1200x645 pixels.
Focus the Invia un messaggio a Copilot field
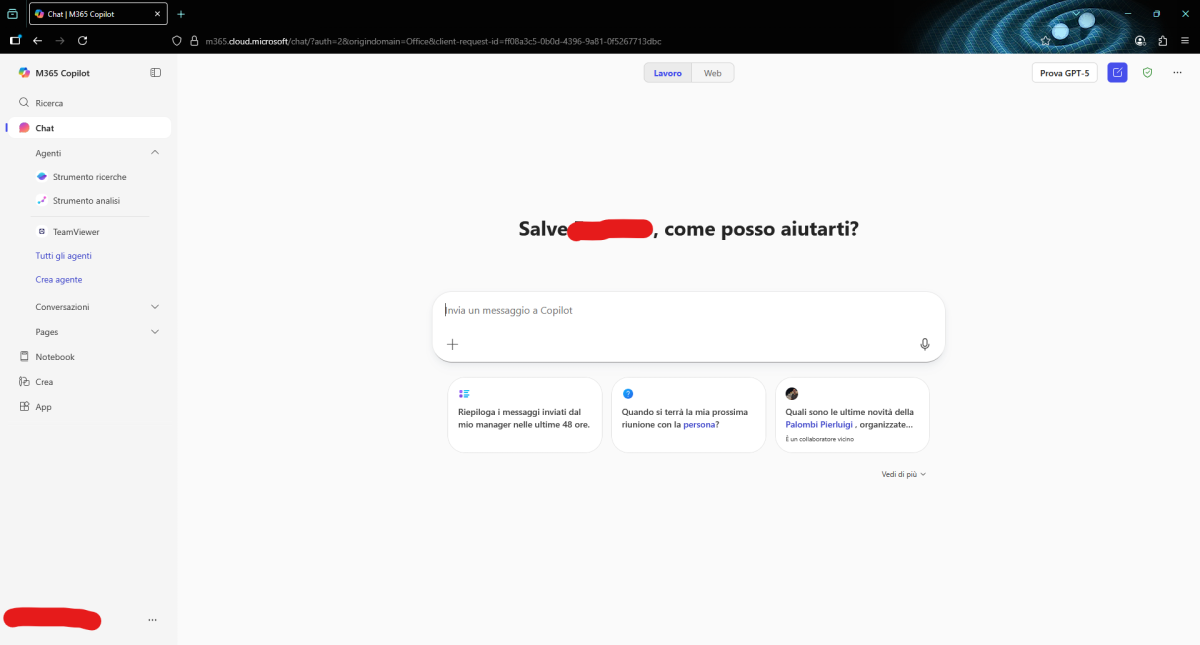[688, 311]
